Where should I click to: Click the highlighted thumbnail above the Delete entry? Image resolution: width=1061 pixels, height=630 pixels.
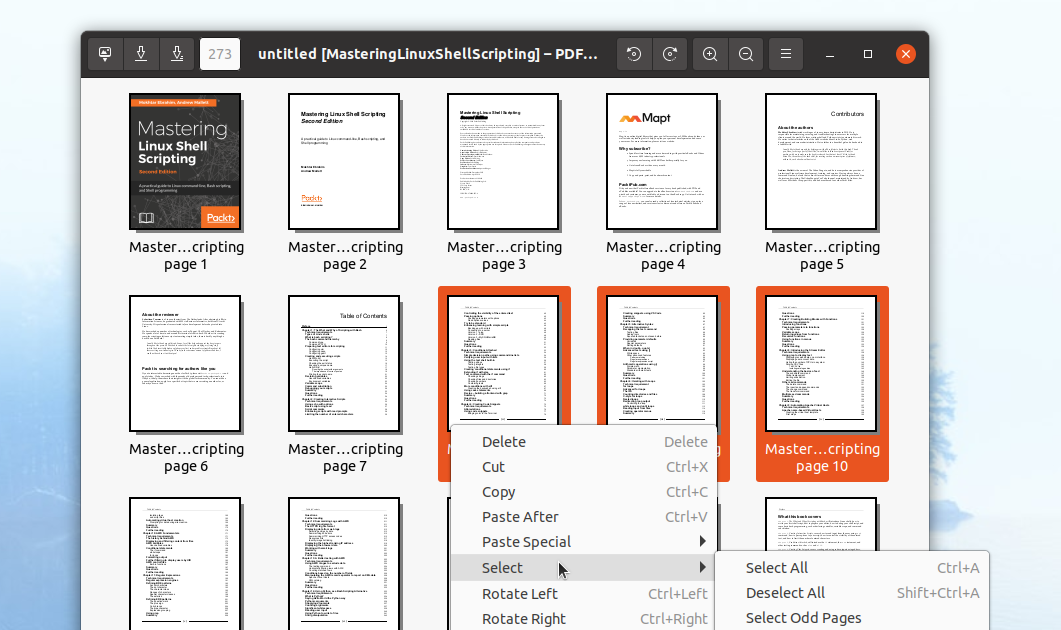tap(503, 359)
